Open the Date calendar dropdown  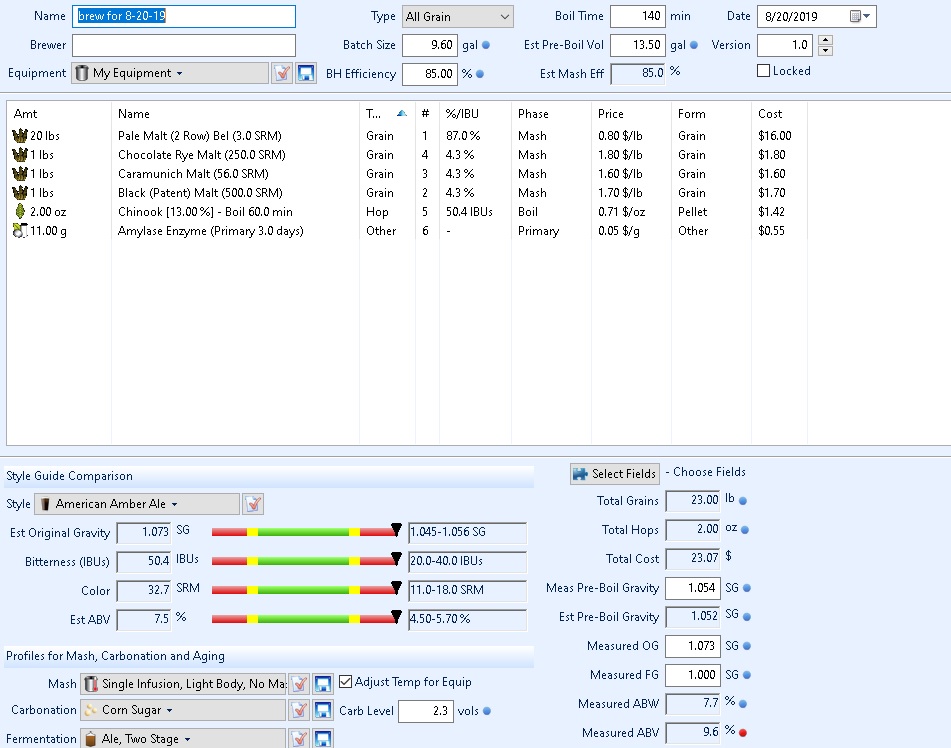tap(861, 16)
